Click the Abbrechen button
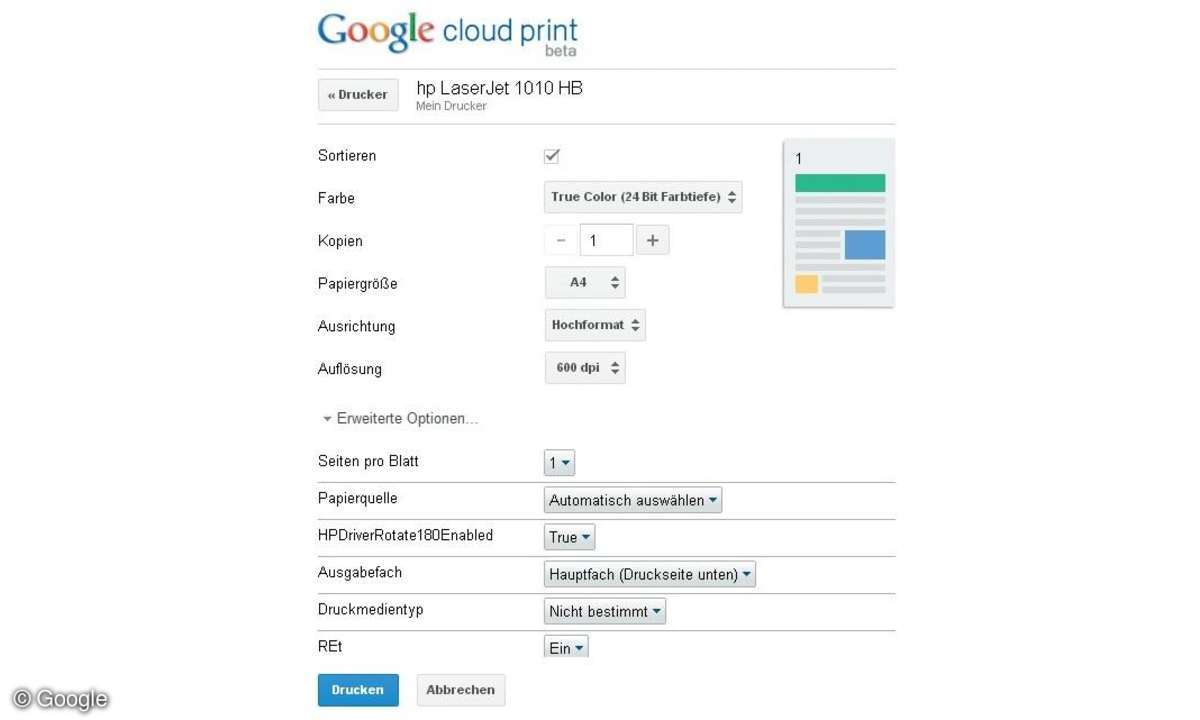Viewport: 1200px width, 720px height. (x=461, y=690)
